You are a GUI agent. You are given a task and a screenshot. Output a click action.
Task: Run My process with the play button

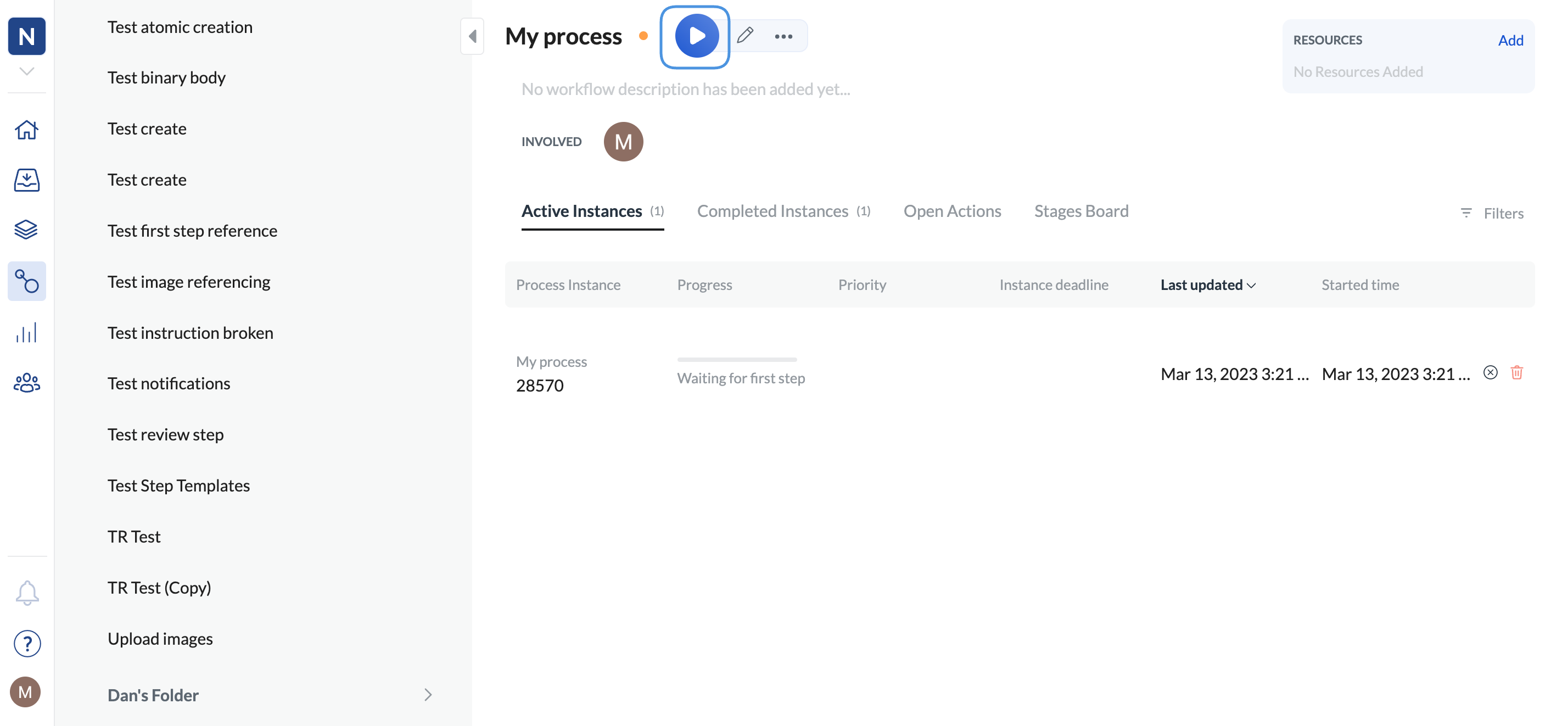pyautogui.click(x=695, y=35)
